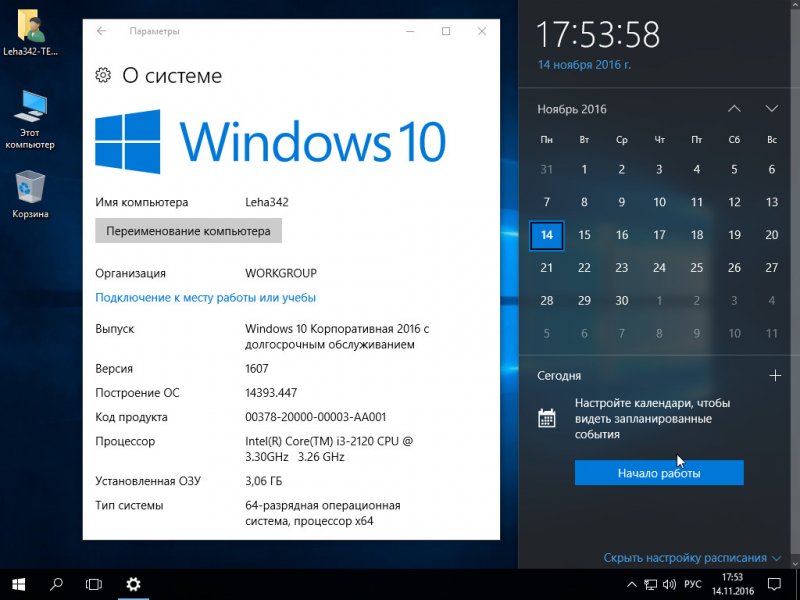Select day 16 in the calendar
800x600 pixels.
coord(621,235)
